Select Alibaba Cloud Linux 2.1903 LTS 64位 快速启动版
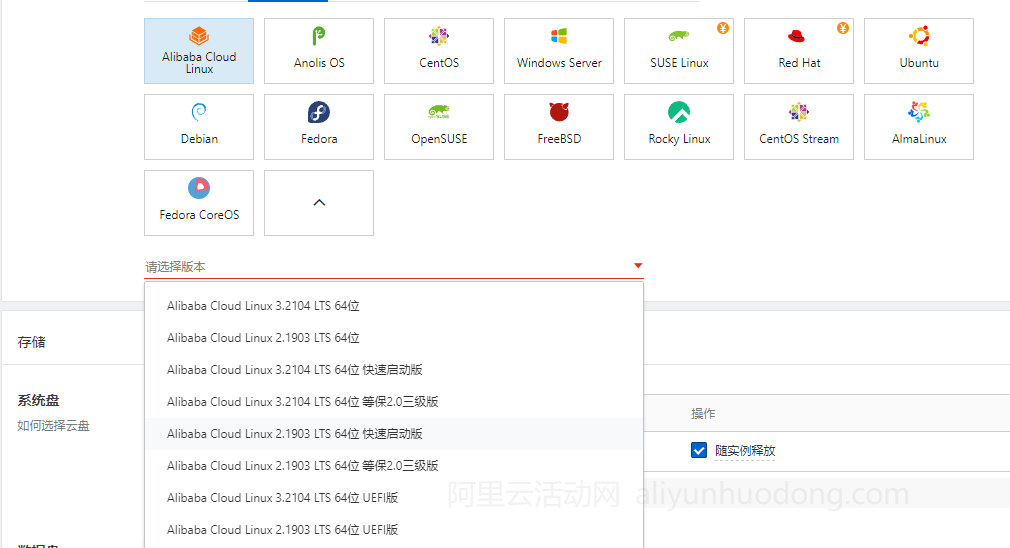1010x548 pixels. (394, 434)
